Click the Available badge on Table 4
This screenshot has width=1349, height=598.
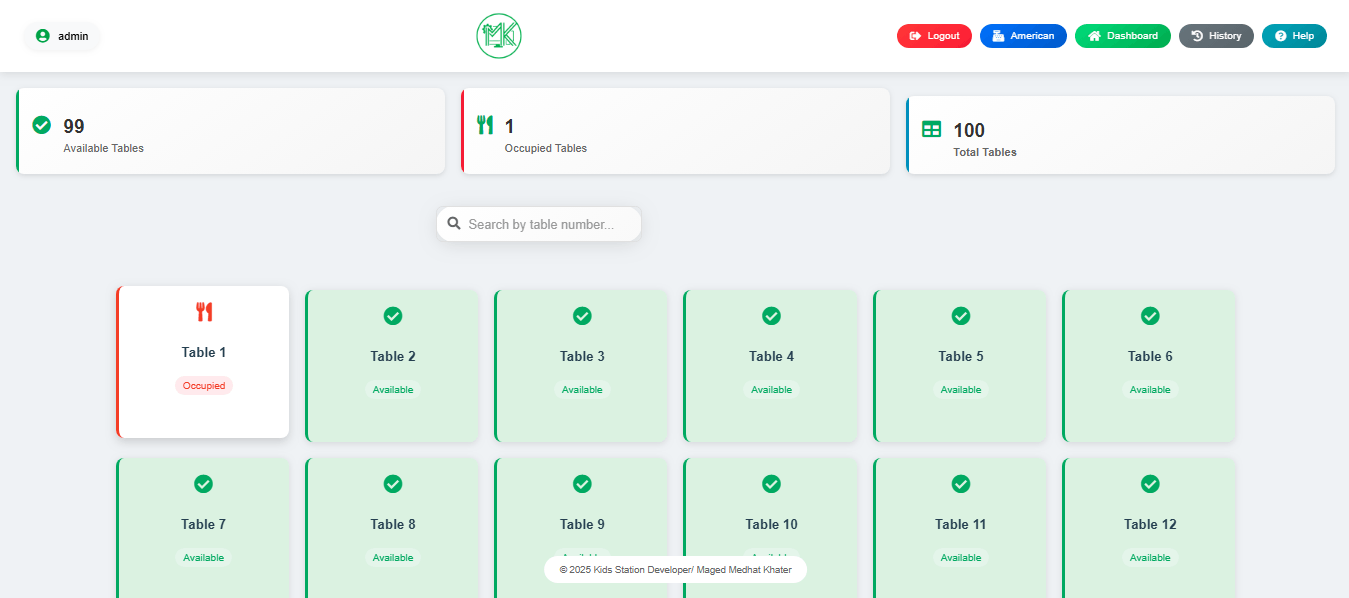click(x=771, y=390)
